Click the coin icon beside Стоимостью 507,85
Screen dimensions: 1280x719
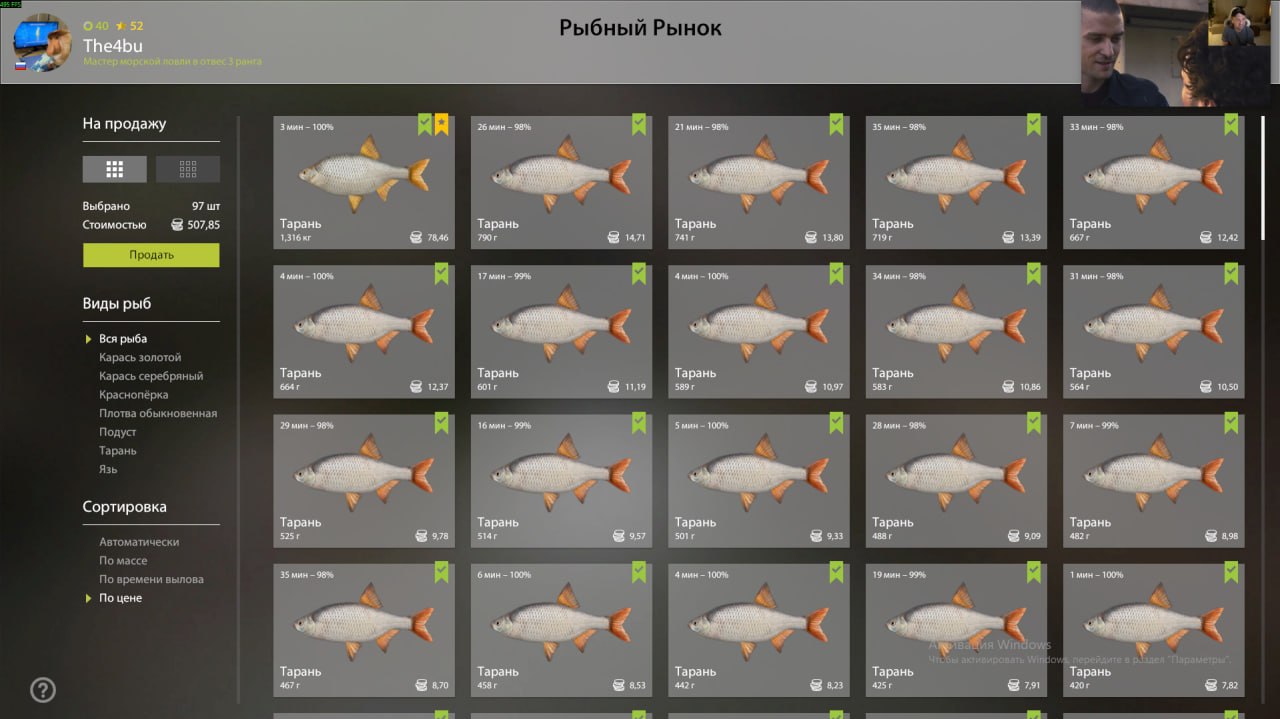coord(177,225)
